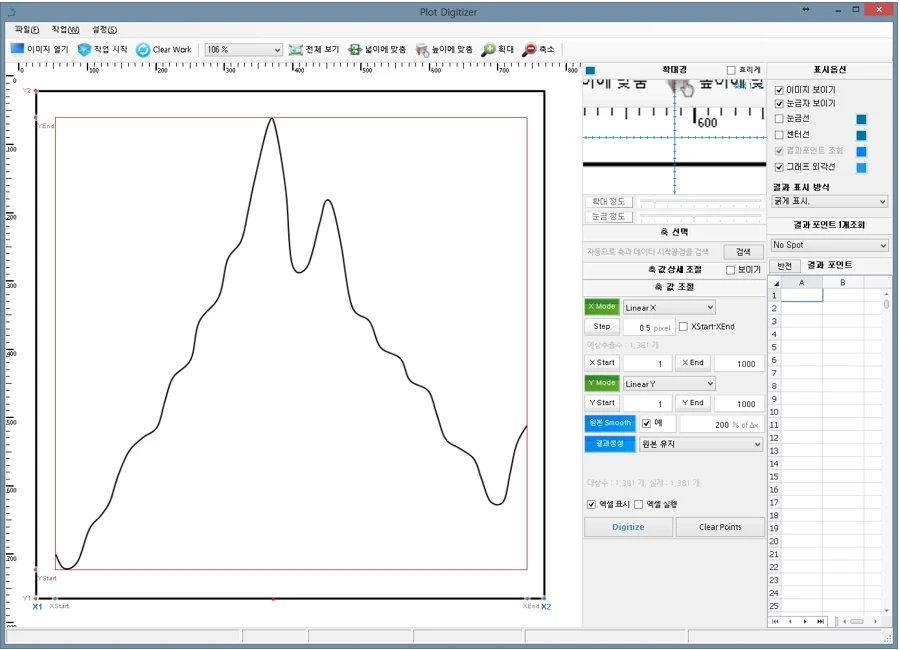Select cell A1 in the result grid
This screenshot has height=650, width=900.
(802, 295)
